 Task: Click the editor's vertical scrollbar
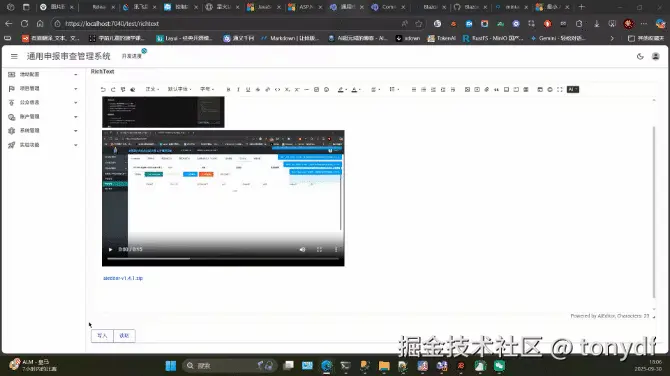click(x=654, y=212)
